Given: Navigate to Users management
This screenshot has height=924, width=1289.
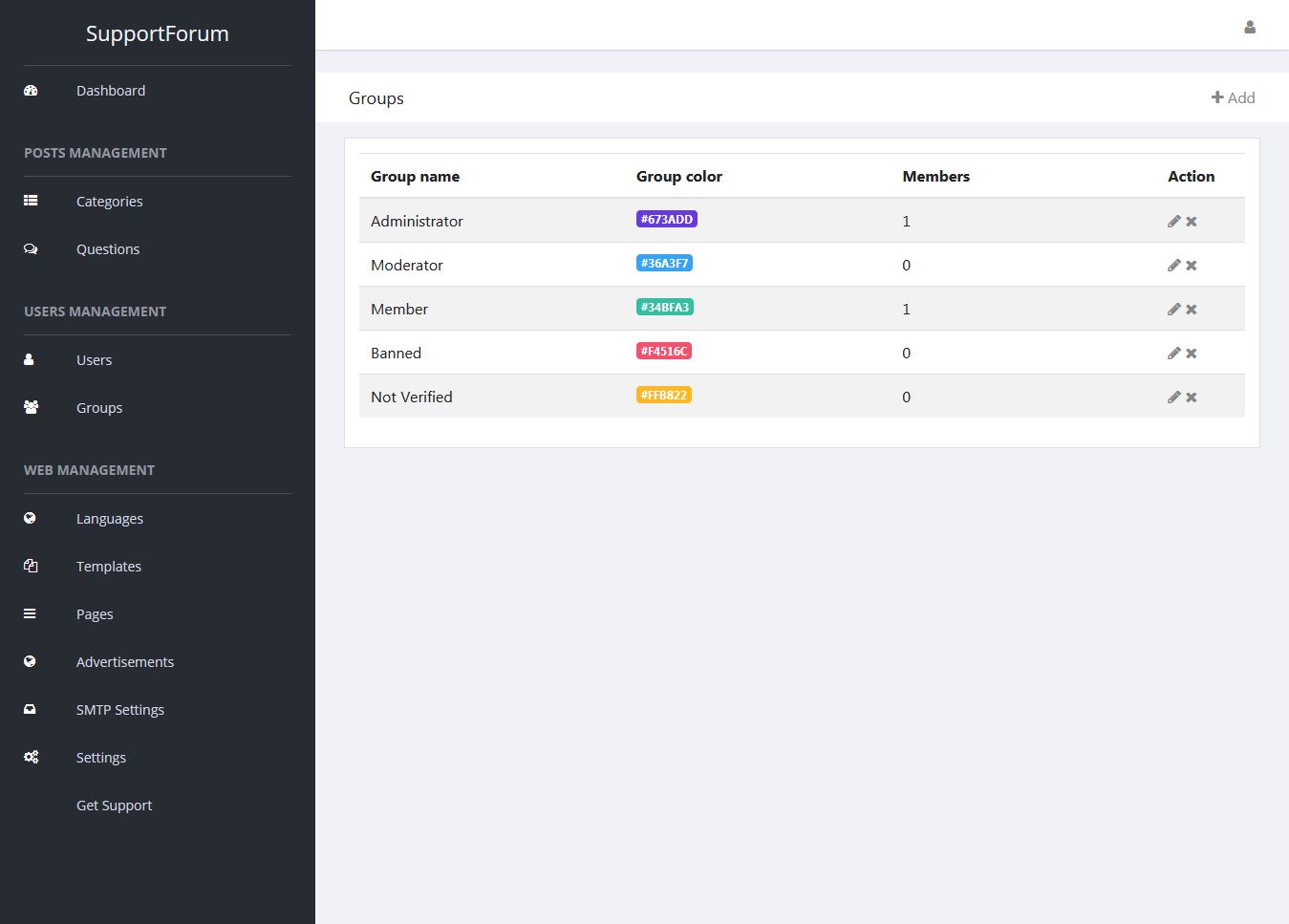Looking at the screenshot, I should 94,360.
